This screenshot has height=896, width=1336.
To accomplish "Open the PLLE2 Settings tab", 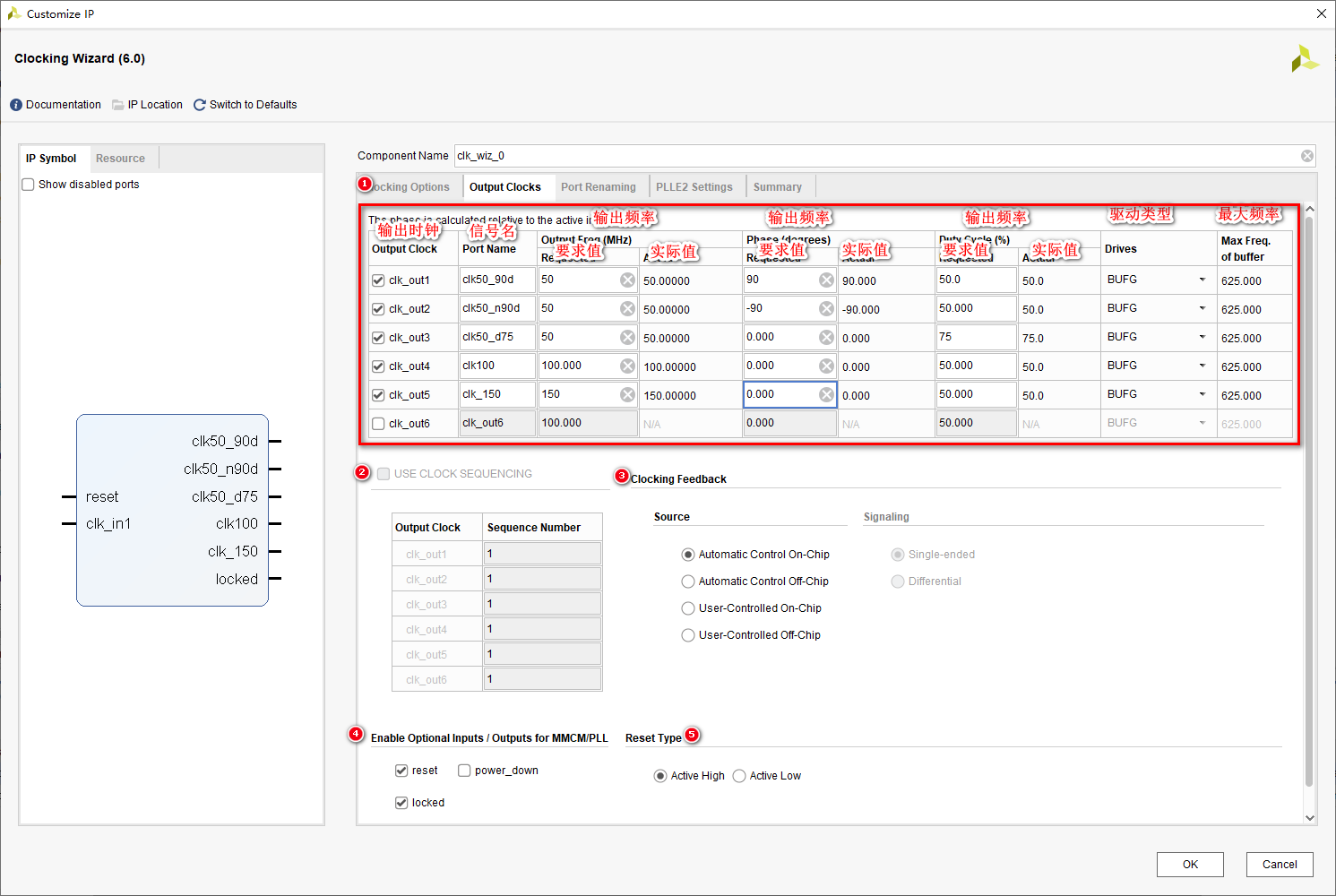I will point(694,187).
